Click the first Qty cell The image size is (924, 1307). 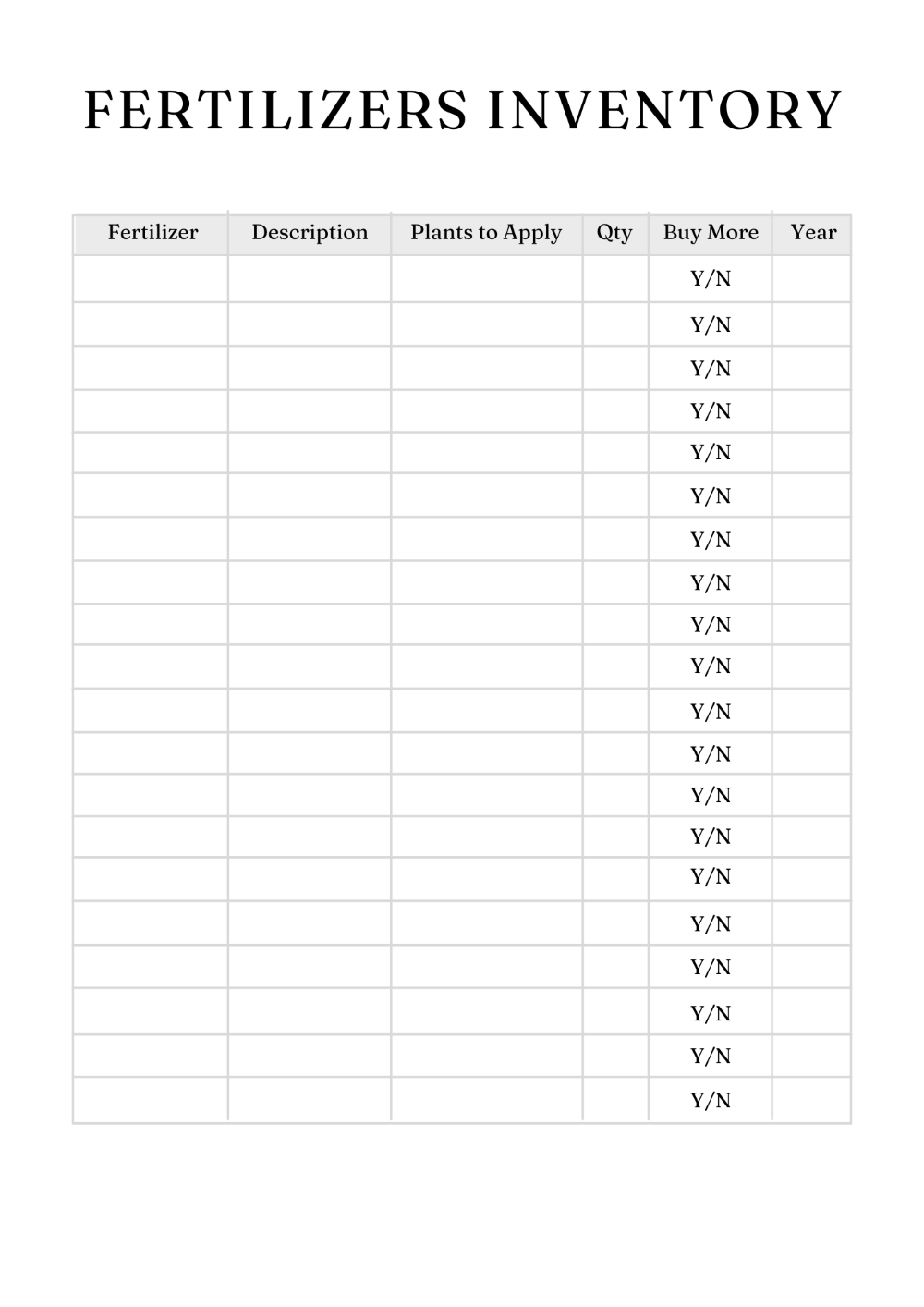pyautogui.click(x=615, y=279)
